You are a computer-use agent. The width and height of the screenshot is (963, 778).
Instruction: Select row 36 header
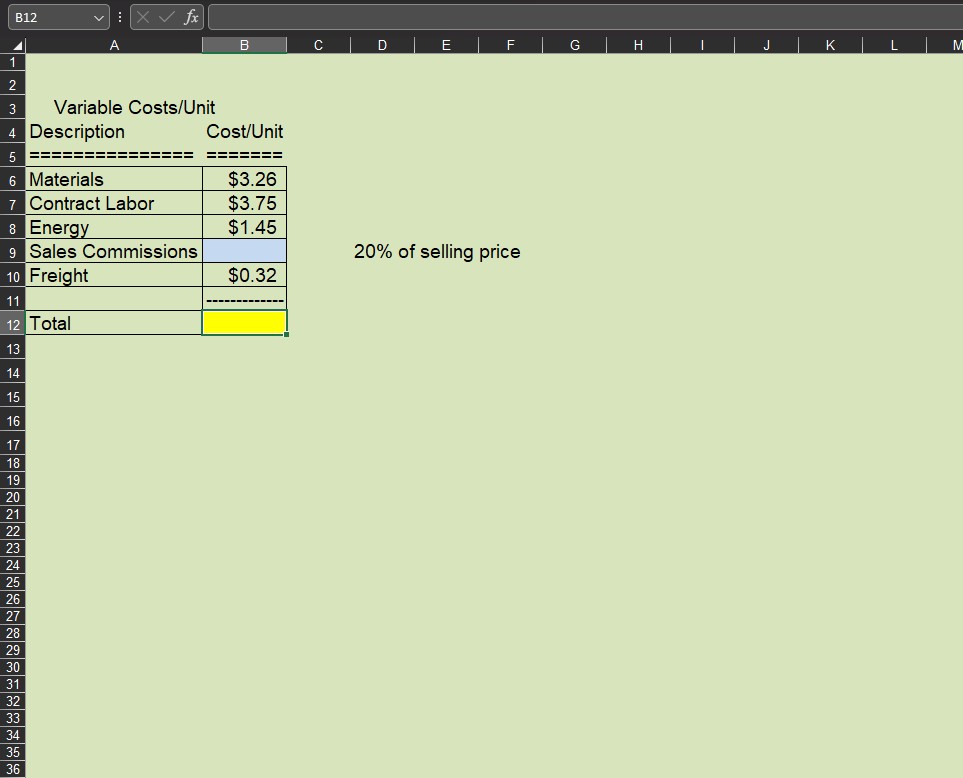12,769
